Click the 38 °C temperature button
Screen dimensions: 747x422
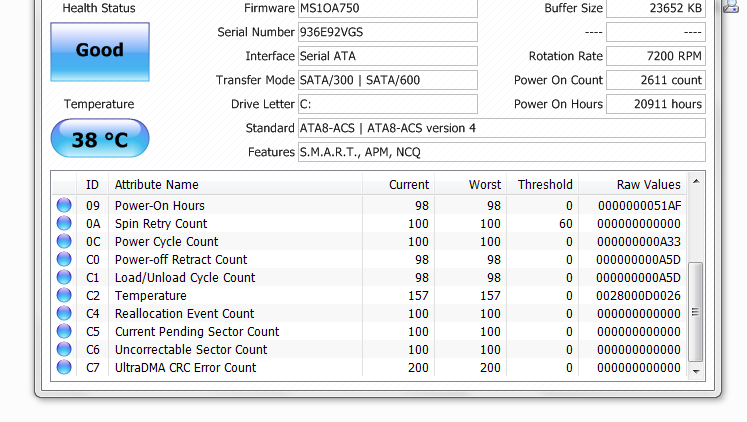coord(100,138)
